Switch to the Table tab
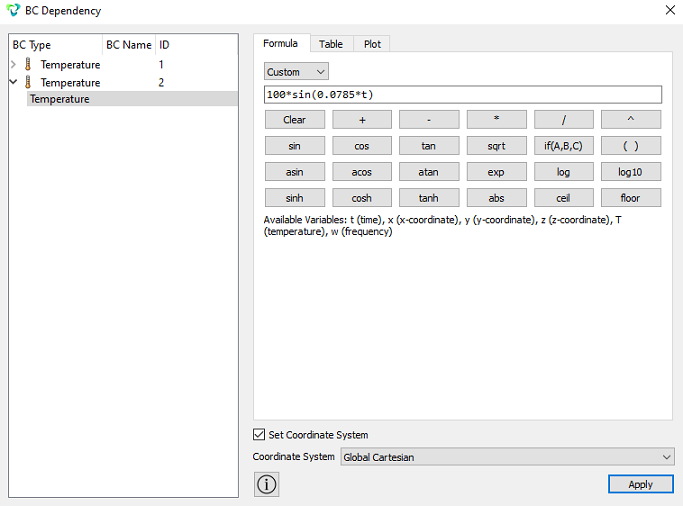The height and width of the screenshot is (506, 683). pos(331,44)
